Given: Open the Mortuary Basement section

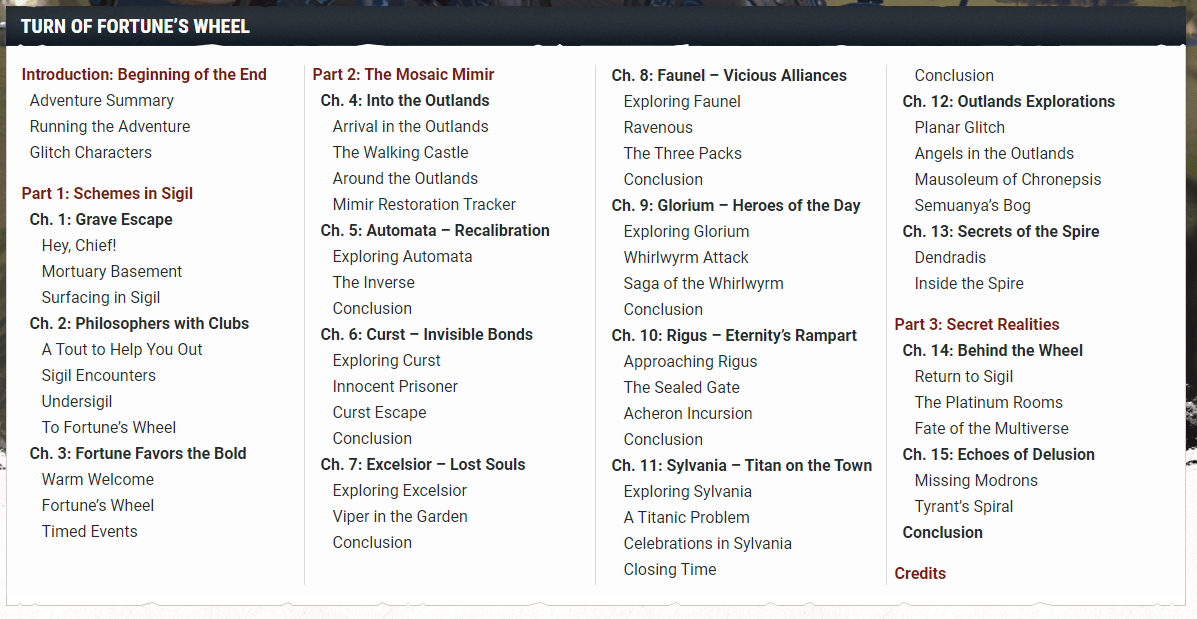Looking at the screenshot, I should (112, 272).
